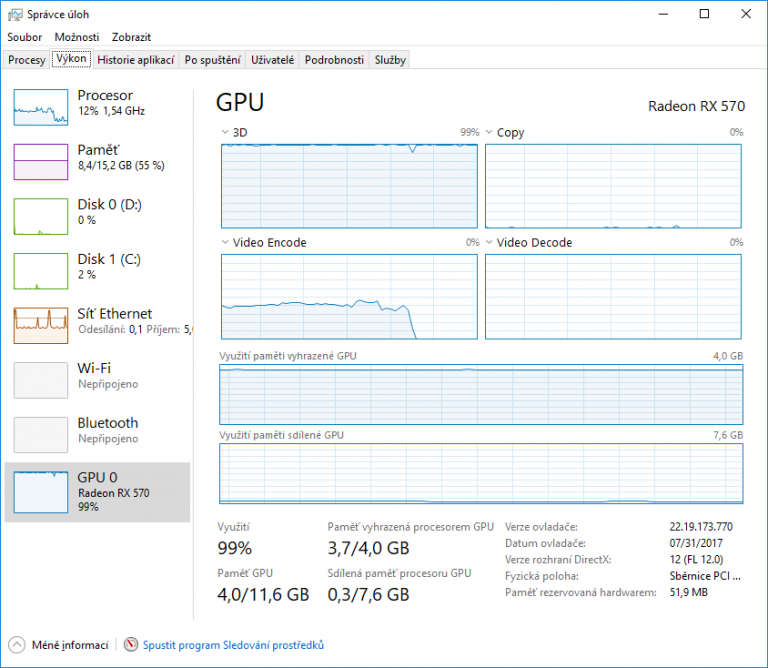Screen dimensions: 768x668
Task: Open the Soubor menu
Action: [x=24, y=37]
